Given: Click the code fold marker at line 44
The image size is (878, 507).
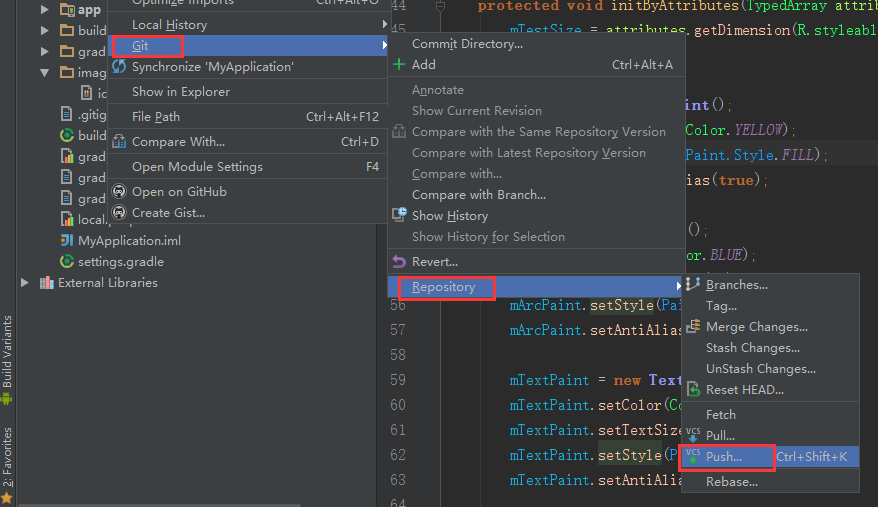Looking at the screenshot, I should pyautogui.click(x=441, y=6).
